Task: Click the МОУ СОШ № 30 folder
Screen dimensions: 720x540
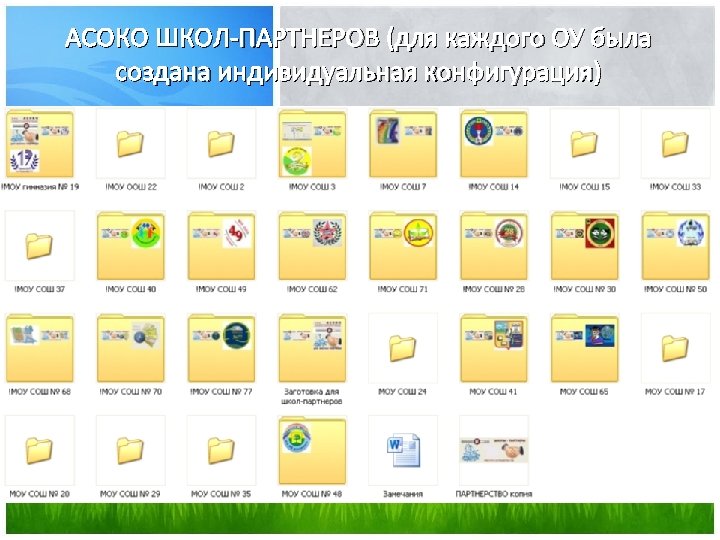Action: pos(585,246)
